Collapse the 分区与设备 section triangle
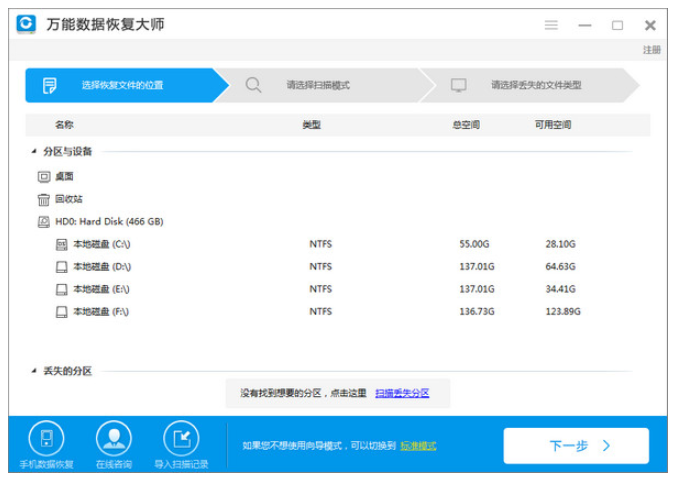The height and width of the screenshot is (480, 674). point(33,152)
